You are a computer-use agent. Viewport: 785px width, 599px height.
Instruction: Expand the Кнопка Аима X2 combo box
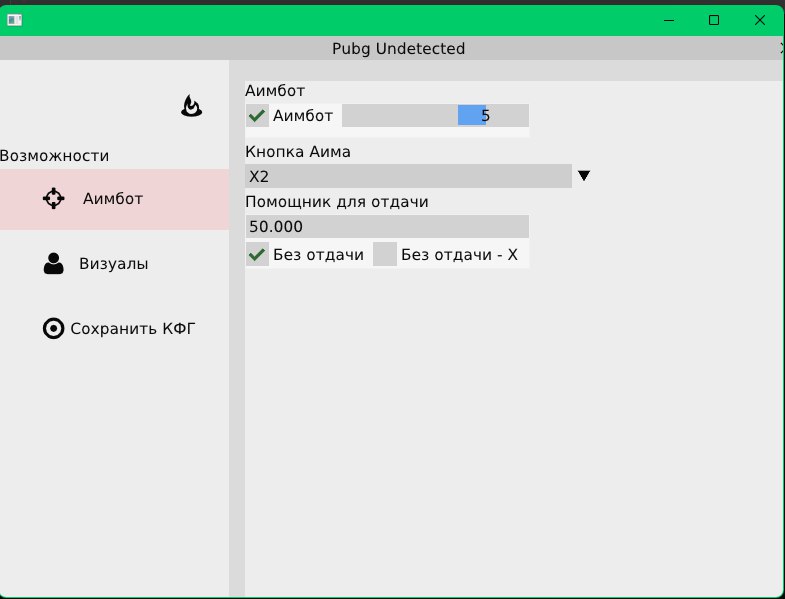tap(408, 176)
